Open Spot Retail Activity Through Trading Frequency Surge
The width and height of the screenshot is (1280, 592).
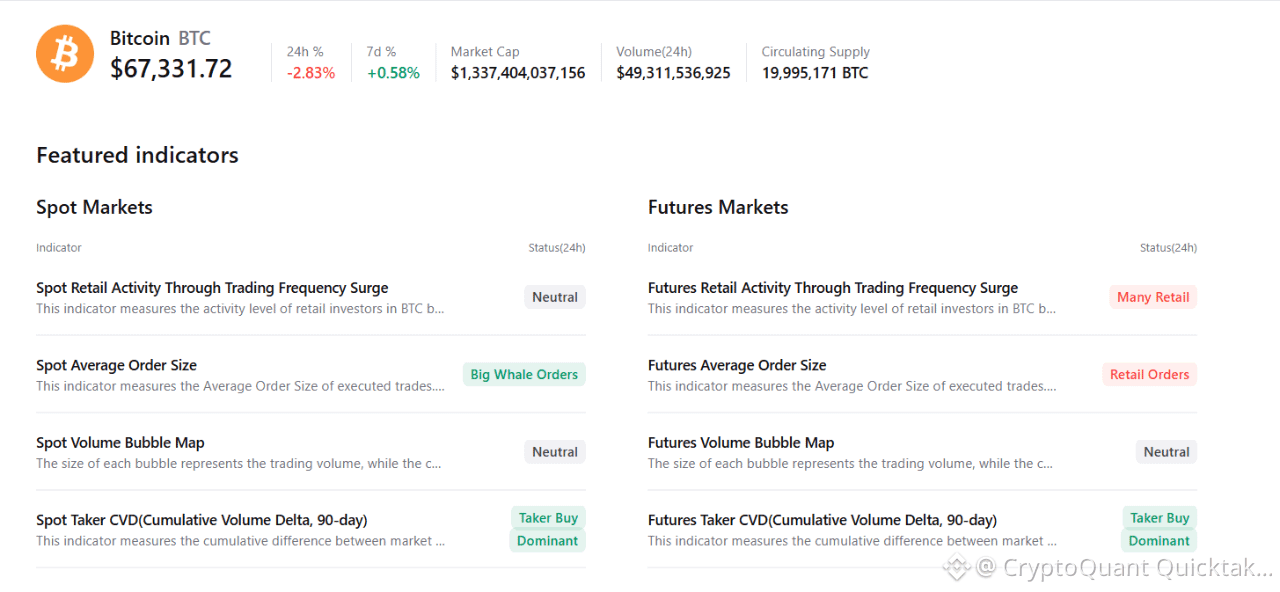click(212, 288)
